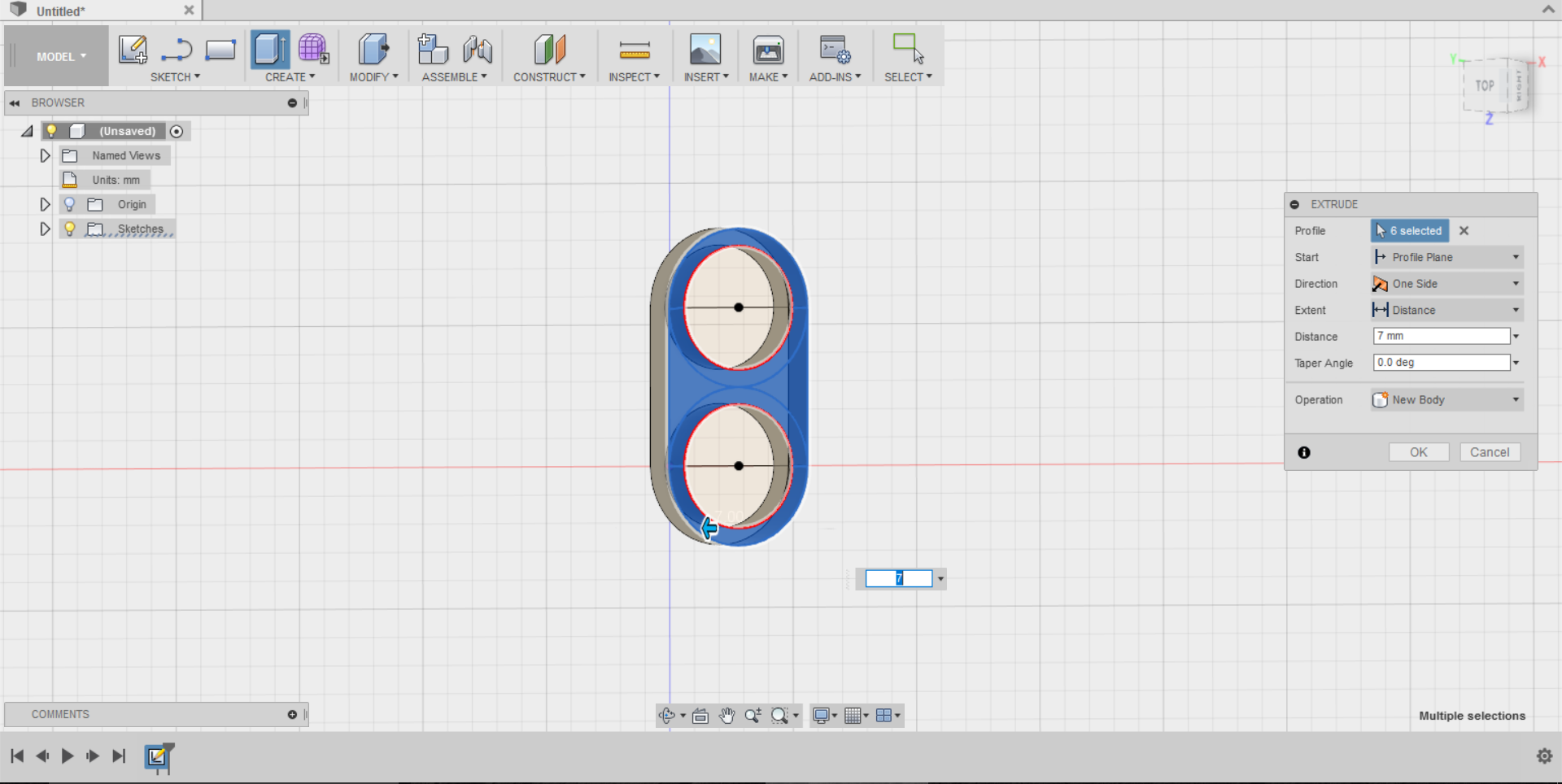Click the Select tool icon

pyautogui.click(x=908, y=48)
